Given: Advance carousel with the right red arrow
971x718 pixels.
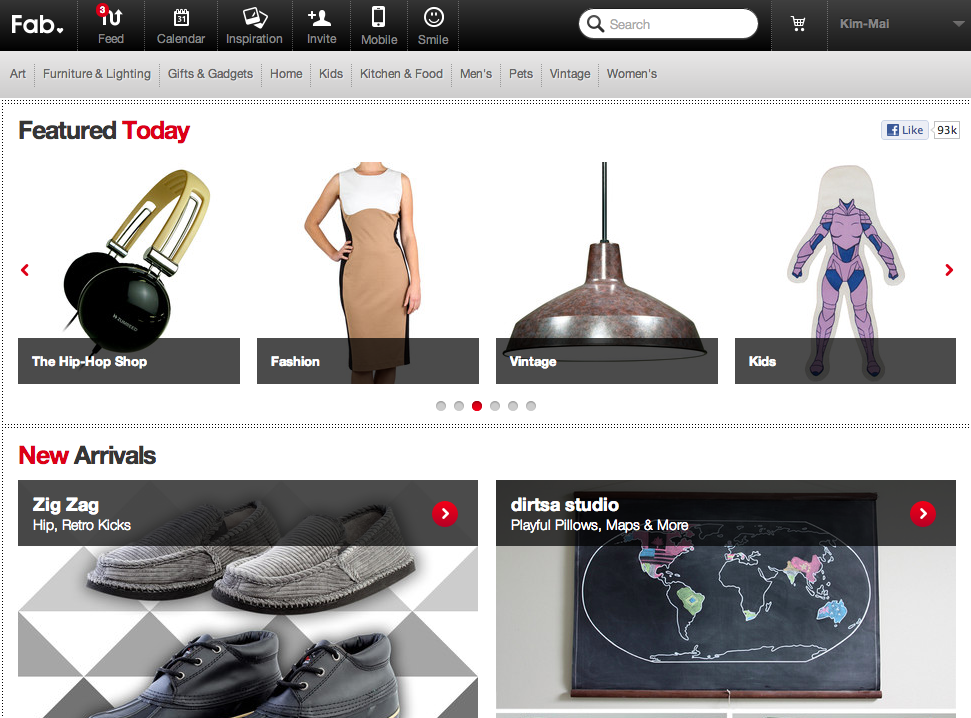Looking at the screenshot, I should (949, 270).
